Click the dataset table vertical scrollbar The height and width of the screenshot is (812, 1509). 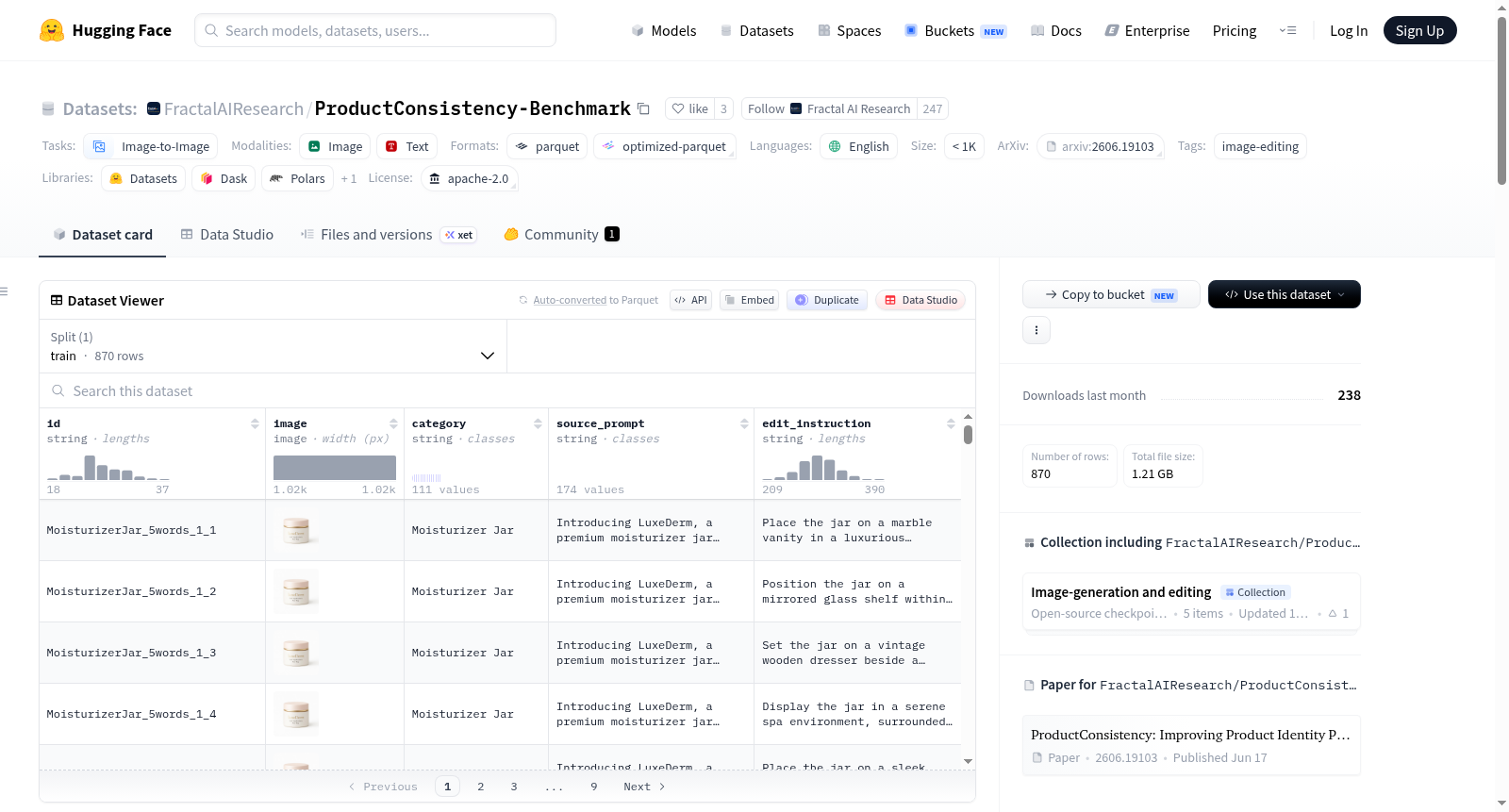pos(968,435)
